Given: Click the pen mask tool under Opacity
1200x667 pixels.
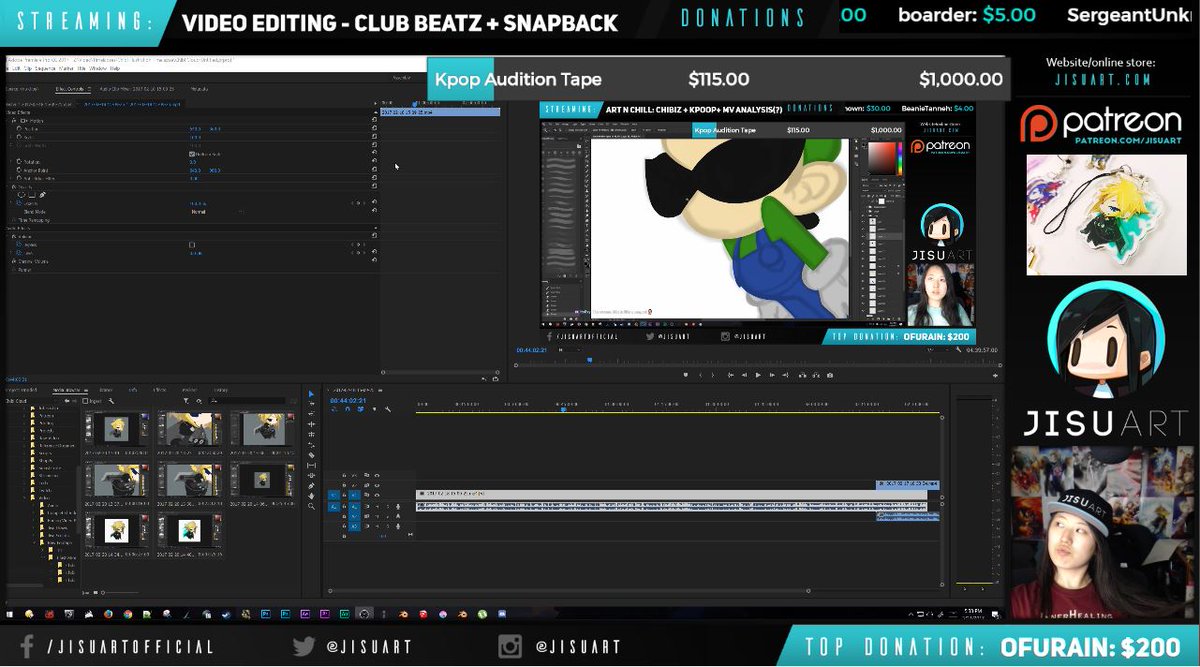Looking at the screenshot, I should pyautogui.click(x=42, y=195).
